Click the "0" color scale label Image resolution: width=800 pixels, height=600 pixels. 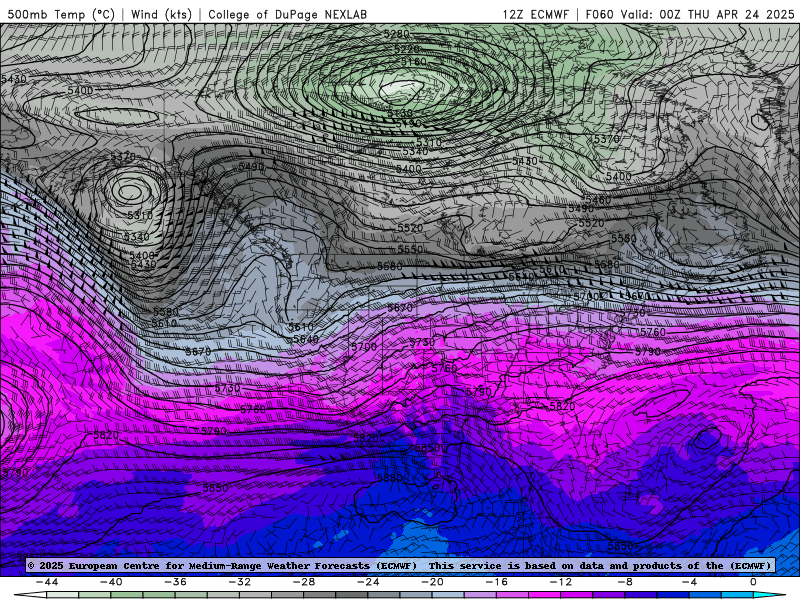[753, 582]
